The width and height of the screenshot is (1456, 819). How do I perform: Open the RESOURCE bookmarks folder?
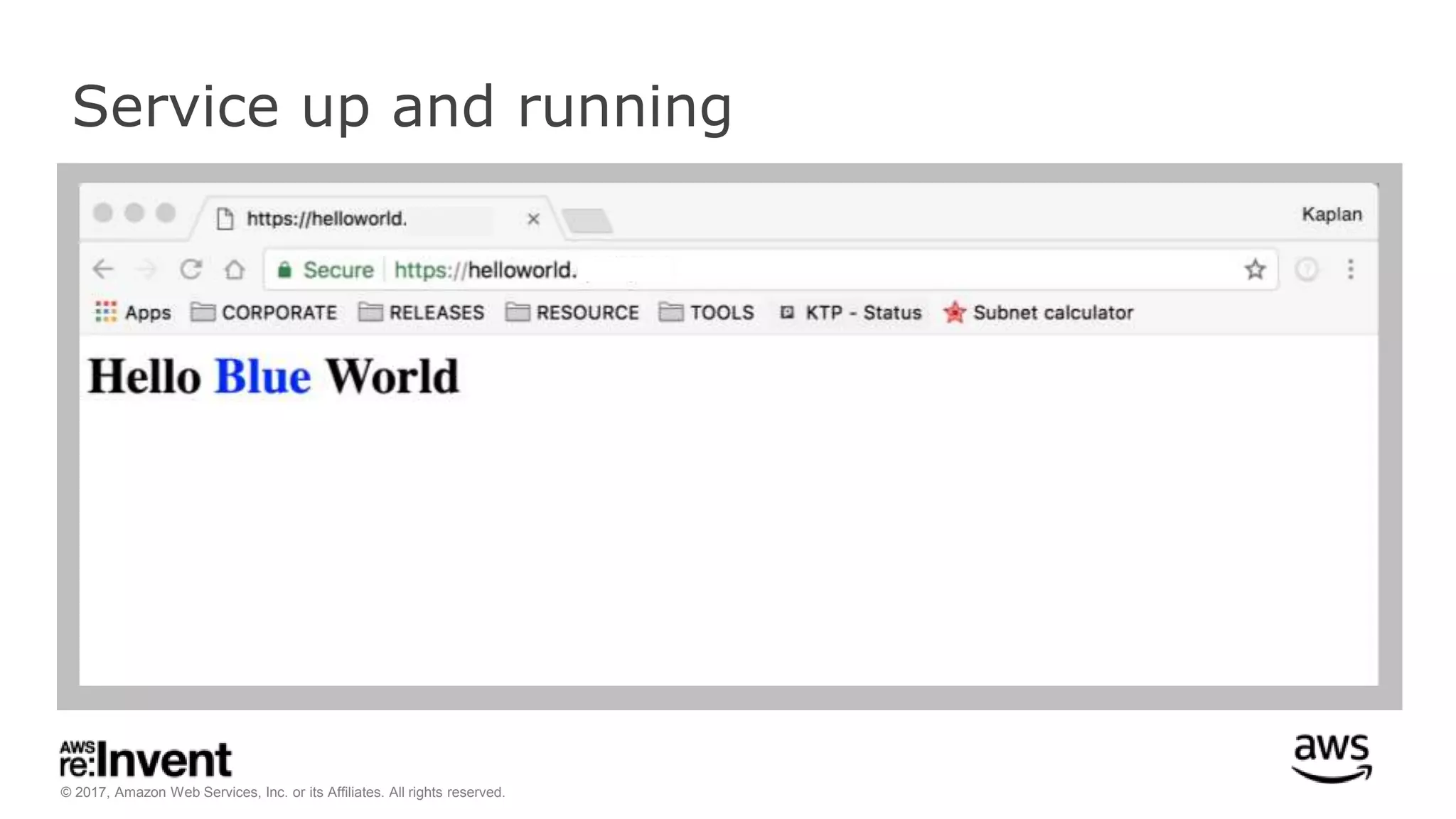tap(572, 312)
